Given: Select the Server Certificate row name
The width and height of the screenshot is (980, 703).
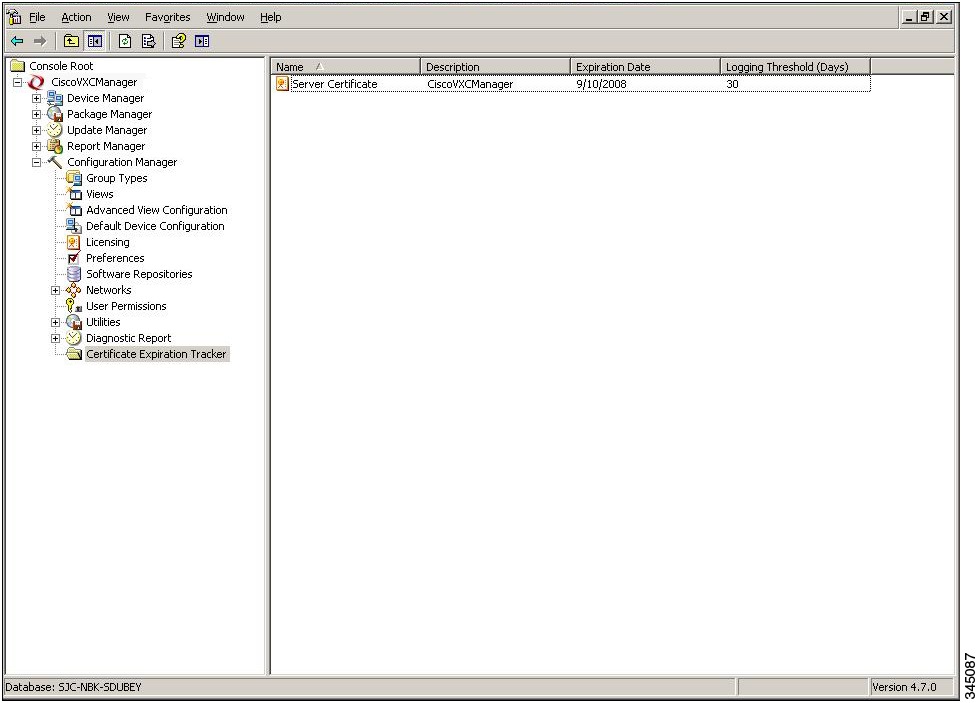Looking at the screenshot, I should click(x=335, y=84).
